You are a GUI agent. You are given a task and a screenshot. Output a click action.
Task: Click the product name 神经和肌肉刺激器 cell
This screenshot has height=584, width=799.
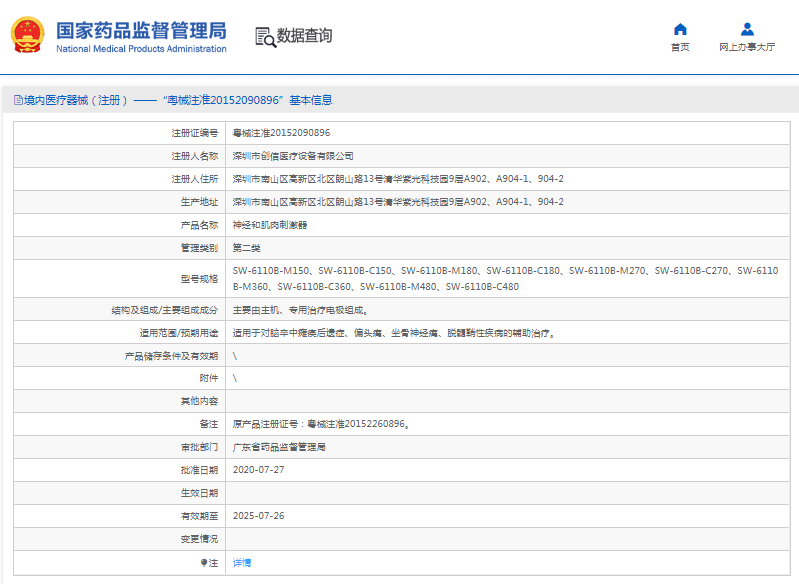(x=270, y=225)
